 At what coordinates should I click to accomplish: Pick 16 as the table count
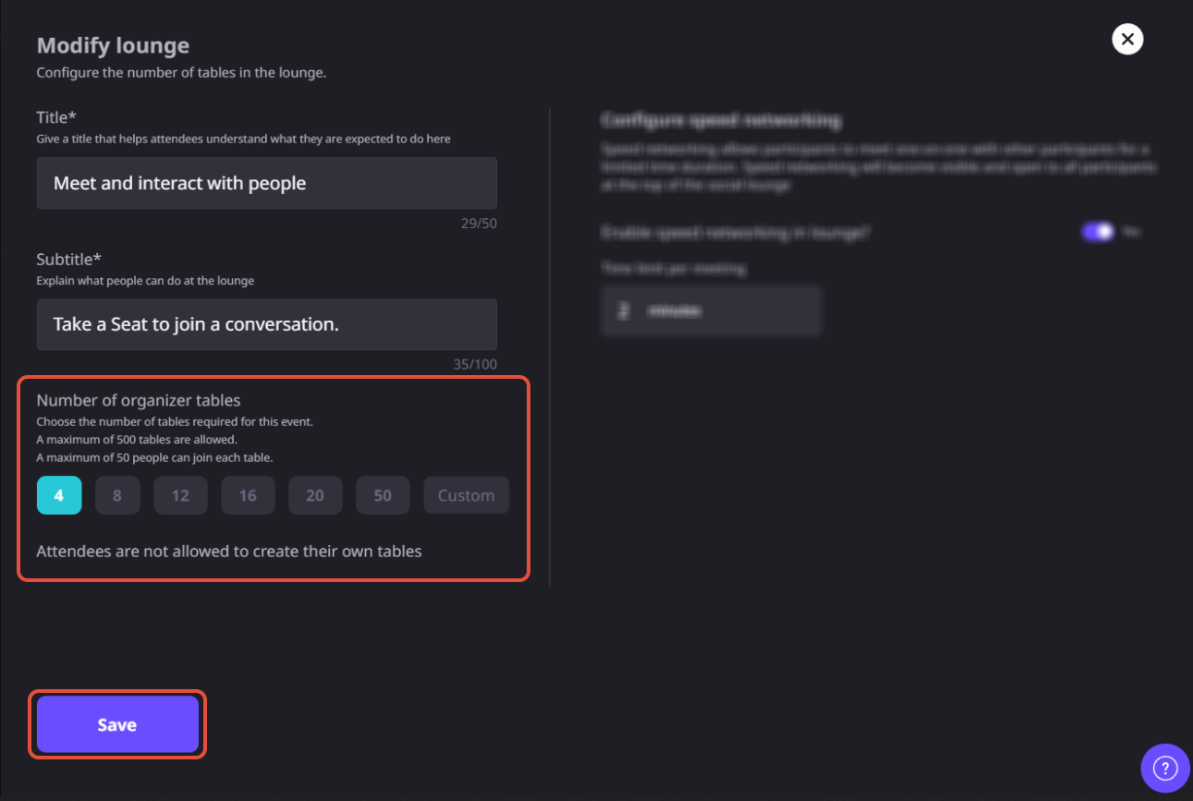coord(248,495)
